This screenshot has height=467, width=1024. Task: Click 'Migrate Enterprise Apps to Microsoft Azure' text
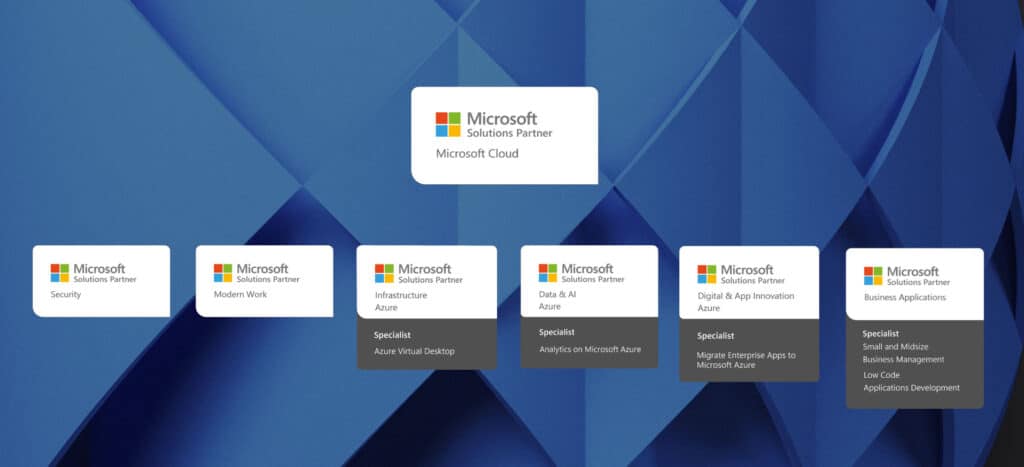(x=746, y=361)
